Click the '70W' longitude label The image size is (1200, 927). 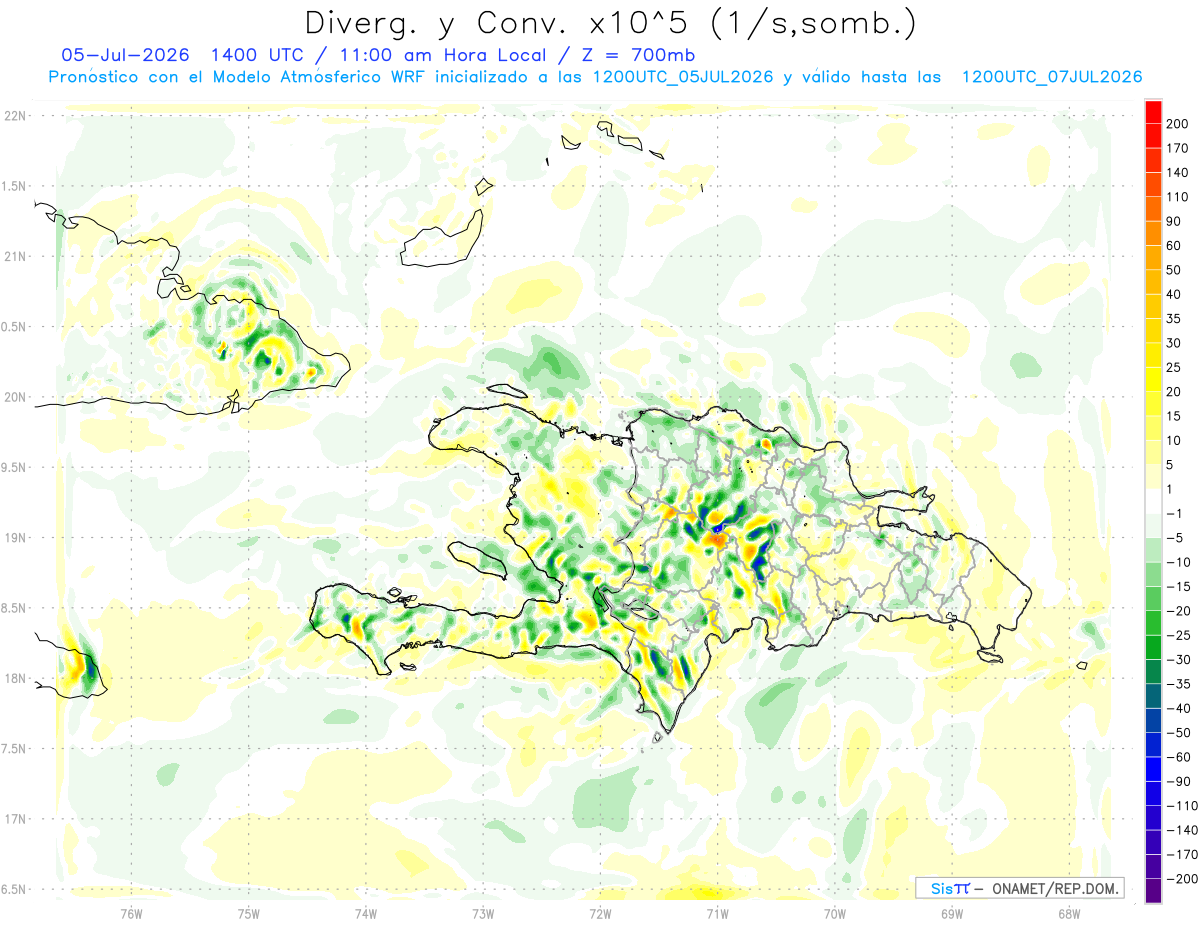835,912
